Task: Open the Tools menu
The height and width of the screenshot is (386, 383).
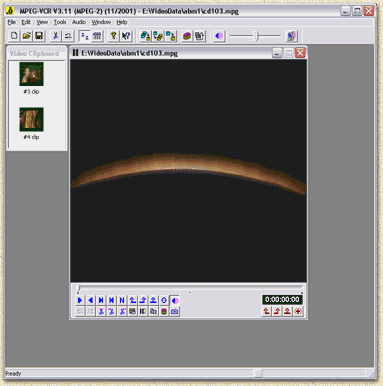Action: click(60, 22)
